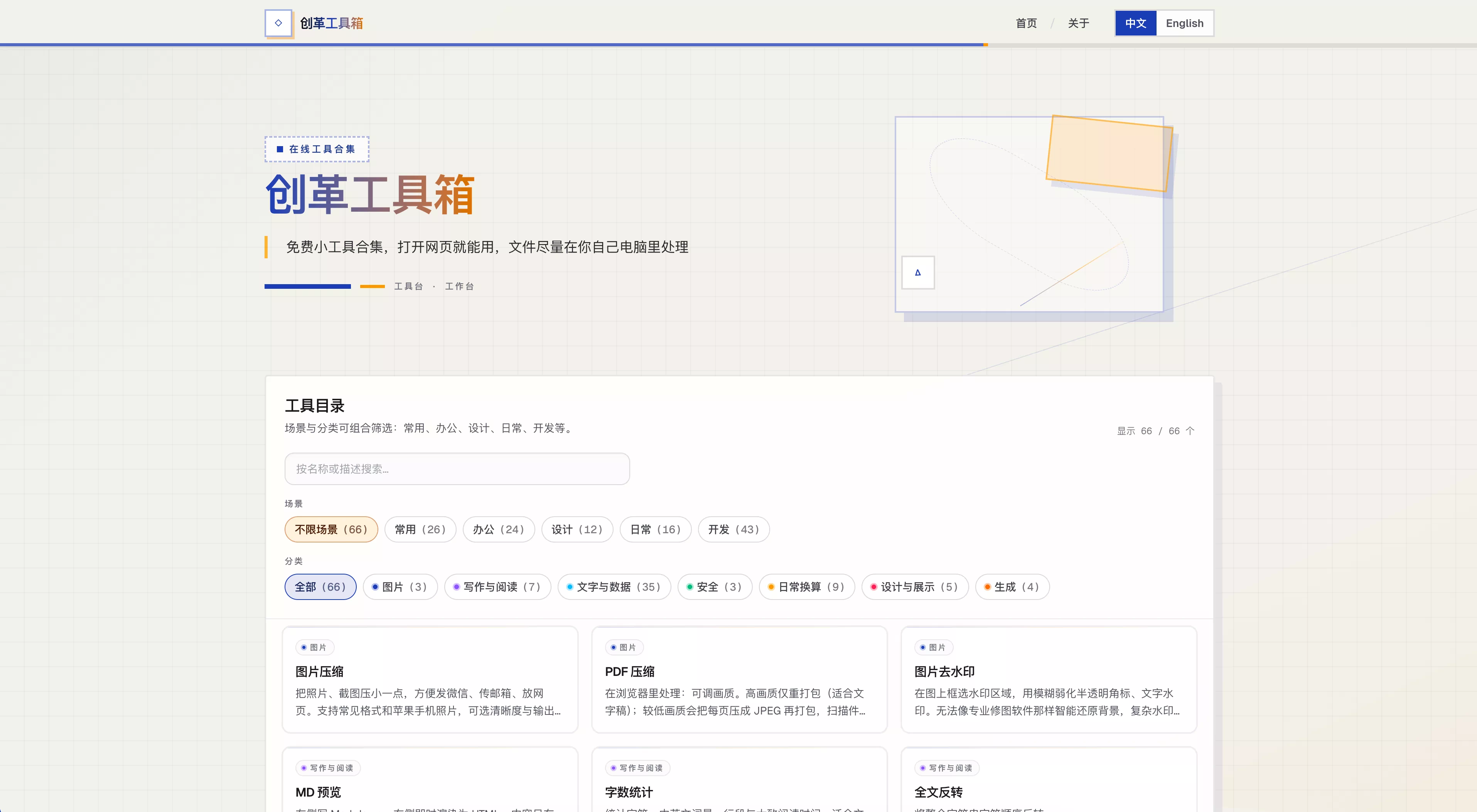This screenshot has width=1477, height=812.
Task: Click the orange rectangle in hero illustration
Action: tap(1109, 154)
